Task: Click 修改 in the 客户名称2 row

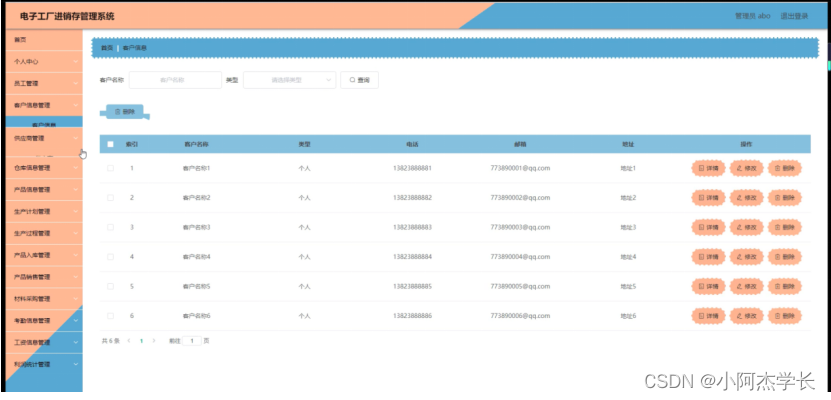Action: (746, 198)
